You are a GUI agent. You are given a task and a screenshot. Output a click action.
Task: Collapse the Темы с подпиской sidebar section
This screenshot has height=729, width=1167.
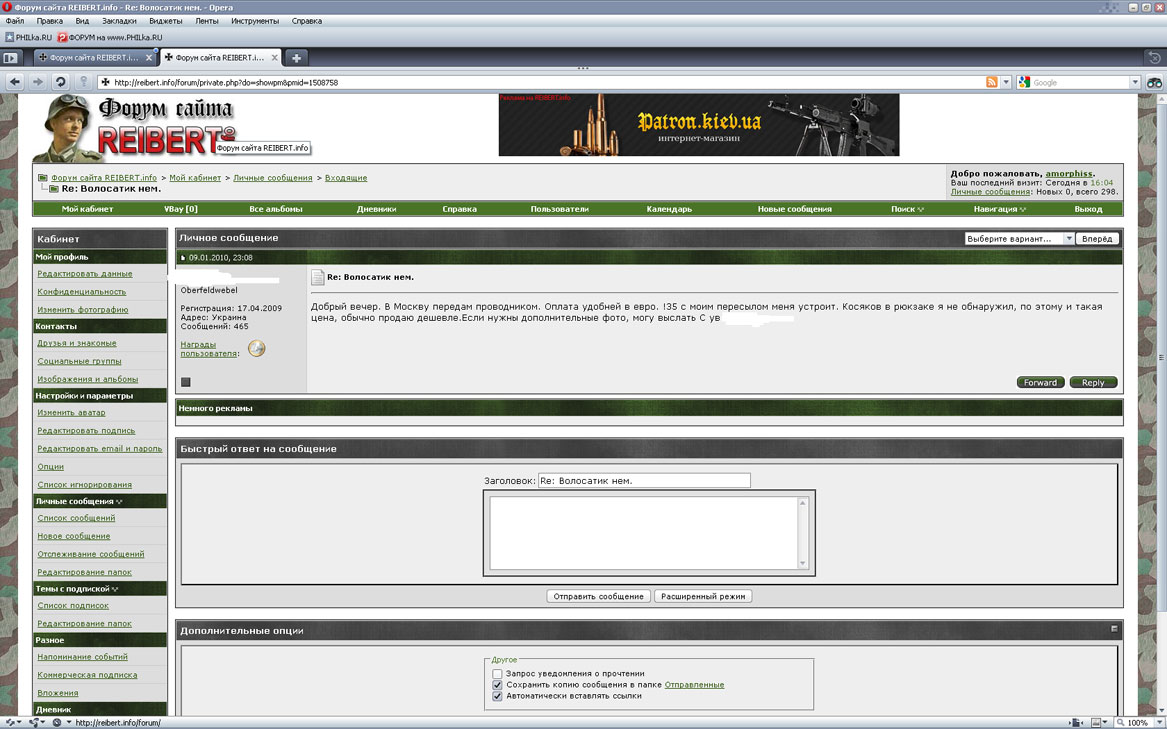point(115,589)
